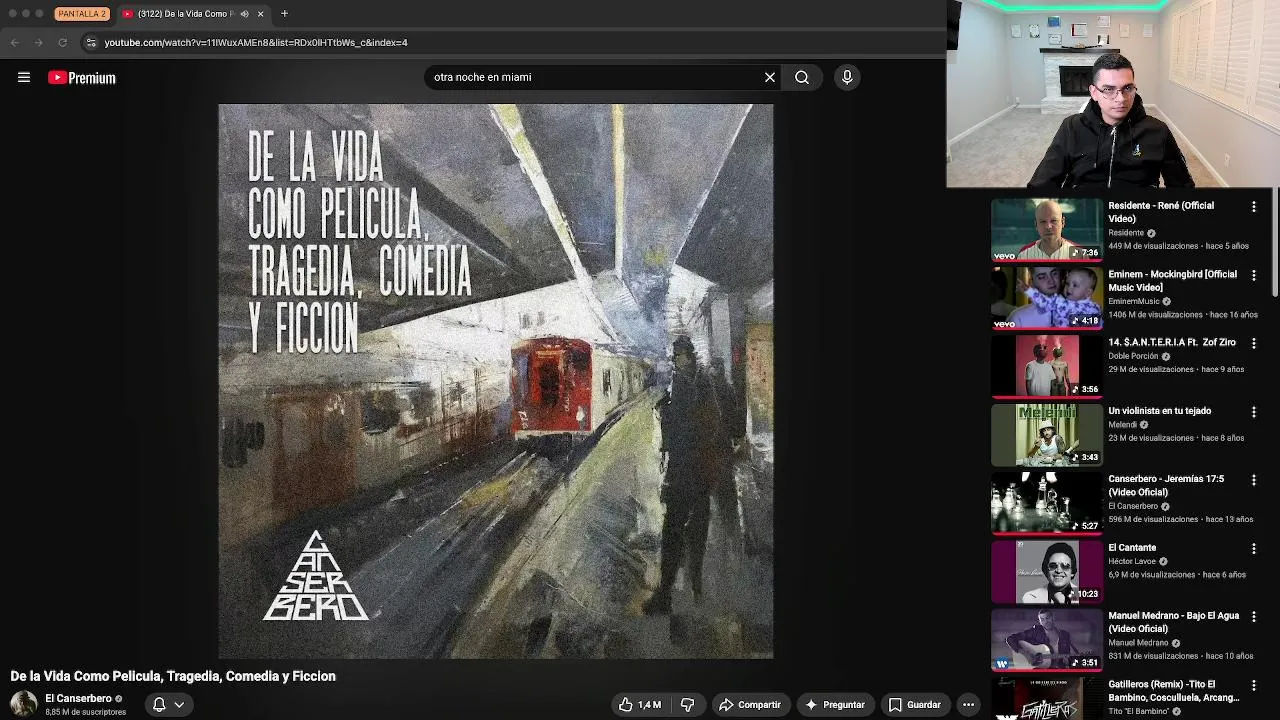Open 14. $.A.N.T.E.R.I.A Ft. Zof Ziro title
The image size is (1280, 720).
[1172, 342]
